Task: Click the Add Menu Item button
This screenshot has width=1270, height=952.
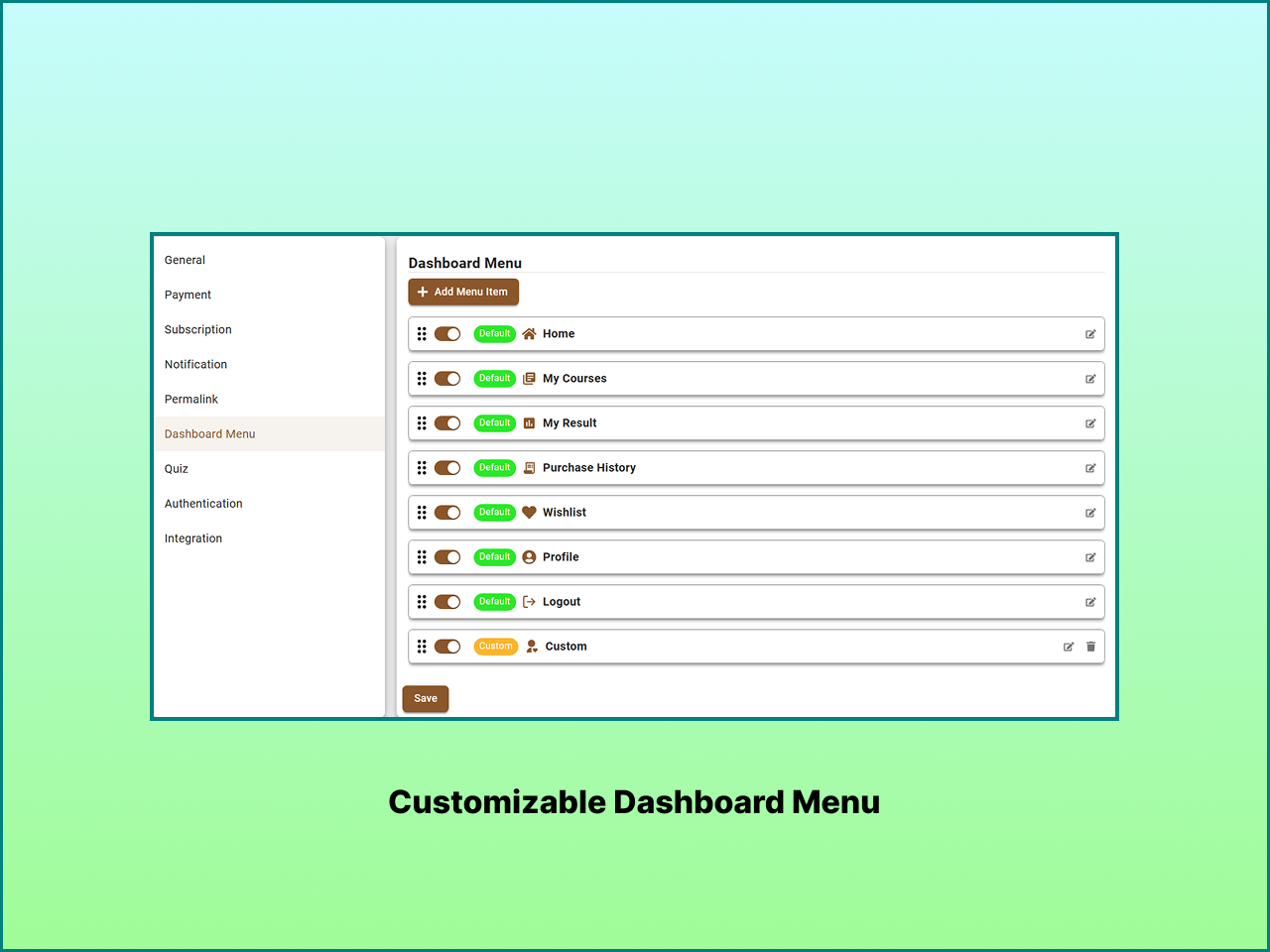Action: [x=462, y=292]
